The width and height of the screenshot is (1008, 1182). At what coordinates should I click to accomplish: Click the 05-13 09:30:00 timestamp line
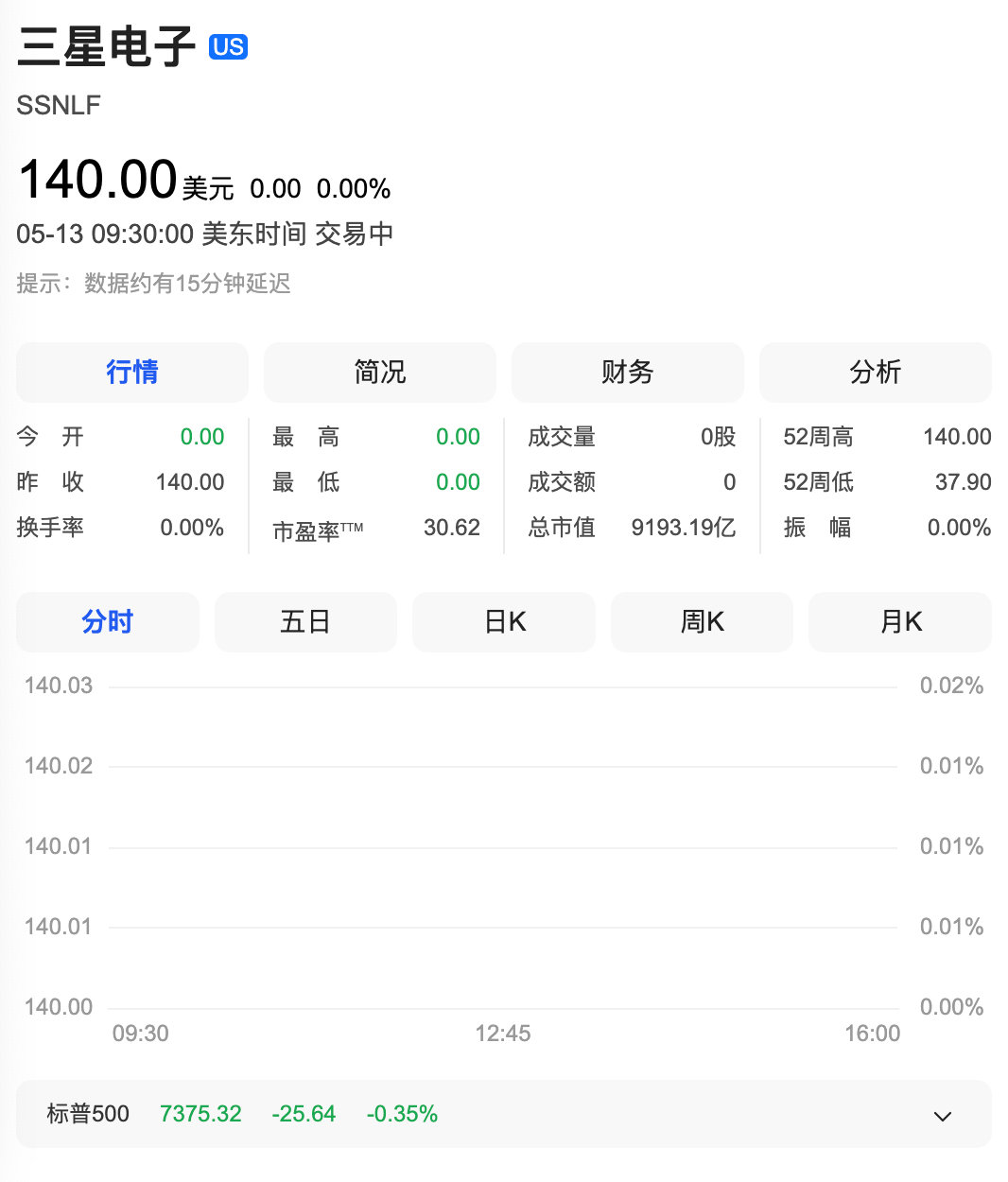tap(205, 234)
